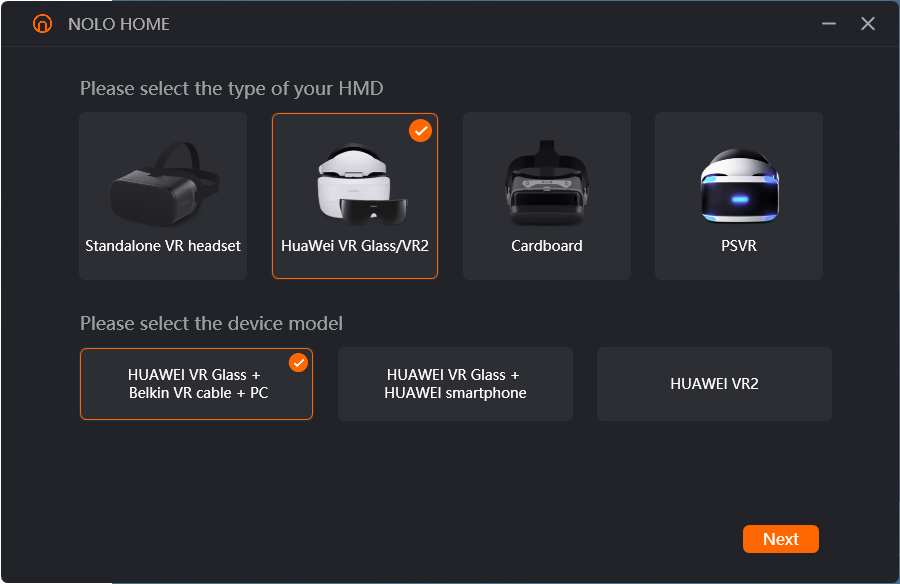Screen dimensions: 900x584
Task: Select the PSVR headset picture
Action: tap(739, 185)
